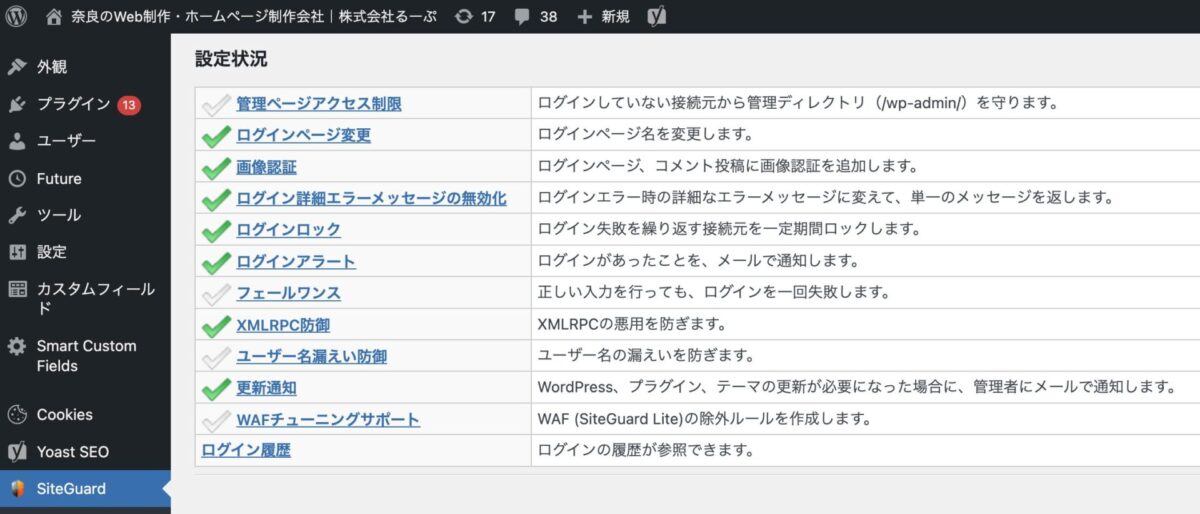Click the 設定状況 heading
1200x514 pixels.
(x=231, y=59)
